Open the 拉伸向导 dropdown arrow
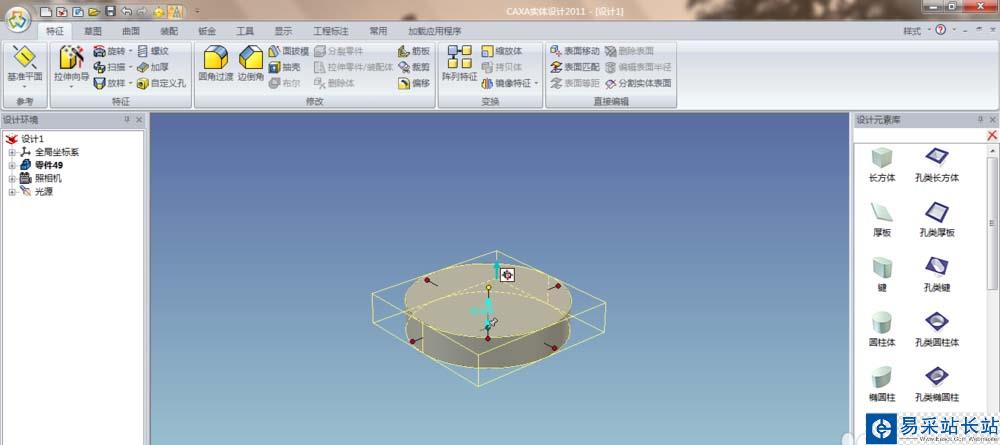The height and width of the screenshot is (445, 1000). (71, 87)
